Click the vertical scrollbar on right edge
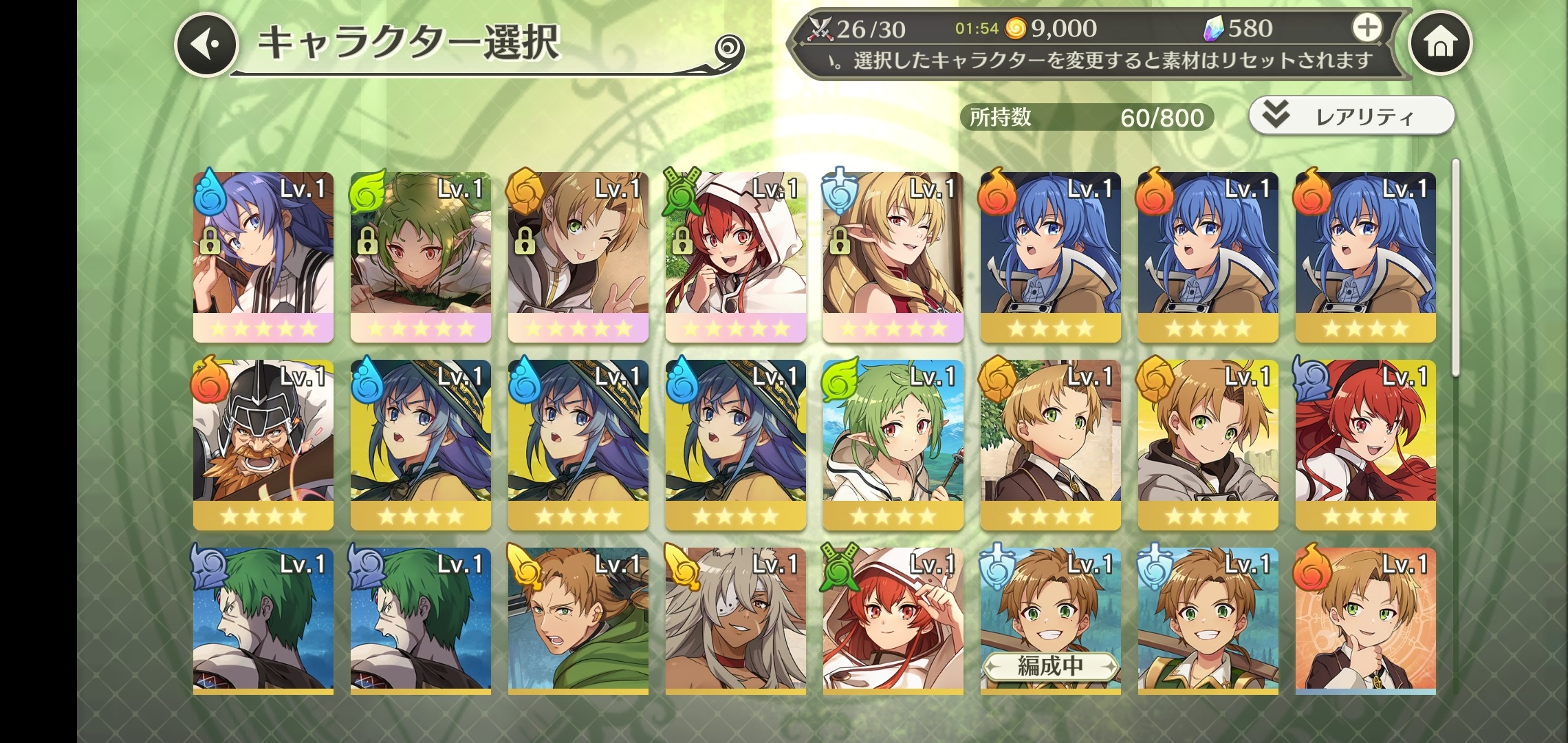Viewport: 1568px width, 743px height. (x=1455, y=268)
